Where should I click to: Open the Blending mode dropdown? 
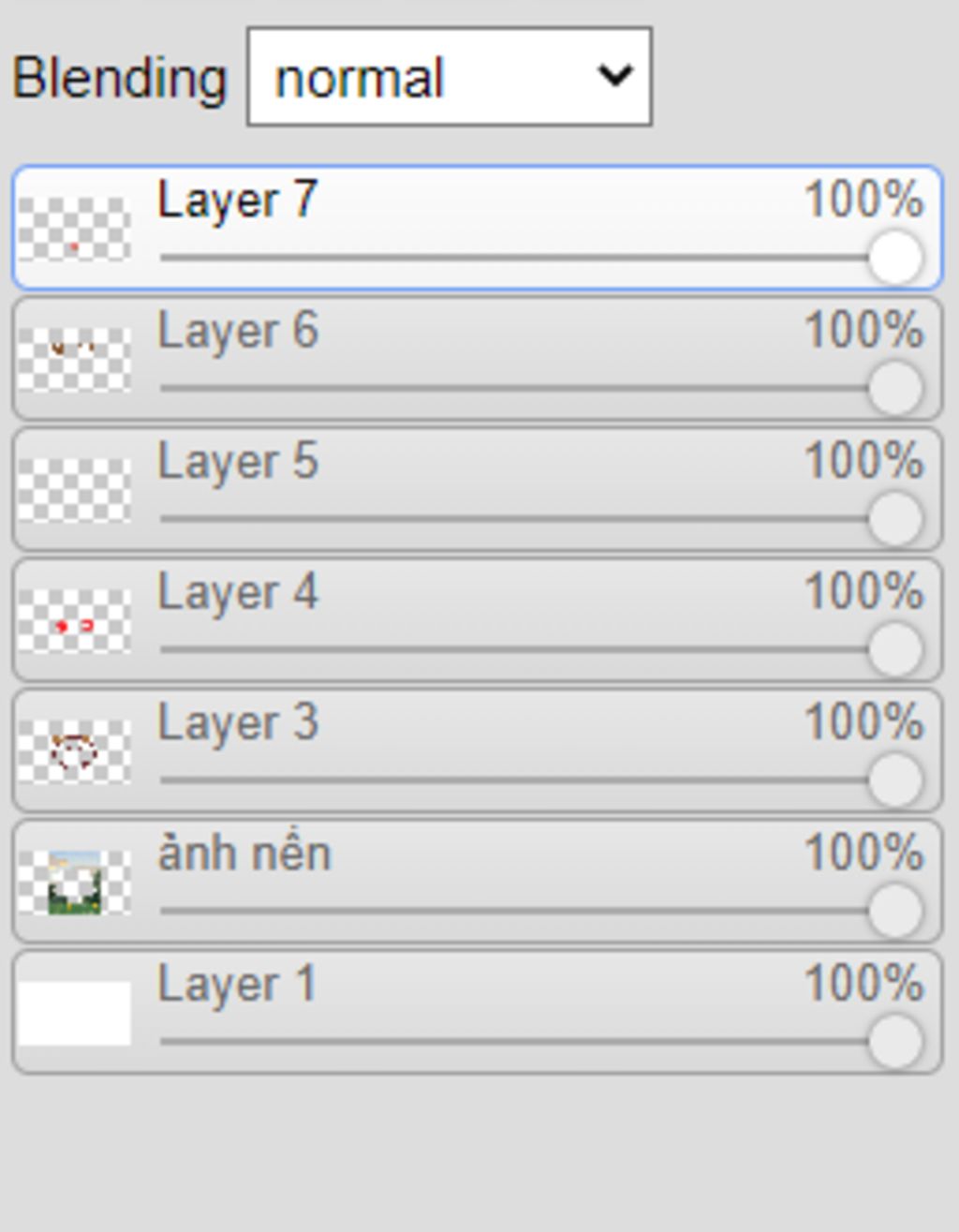450,77
